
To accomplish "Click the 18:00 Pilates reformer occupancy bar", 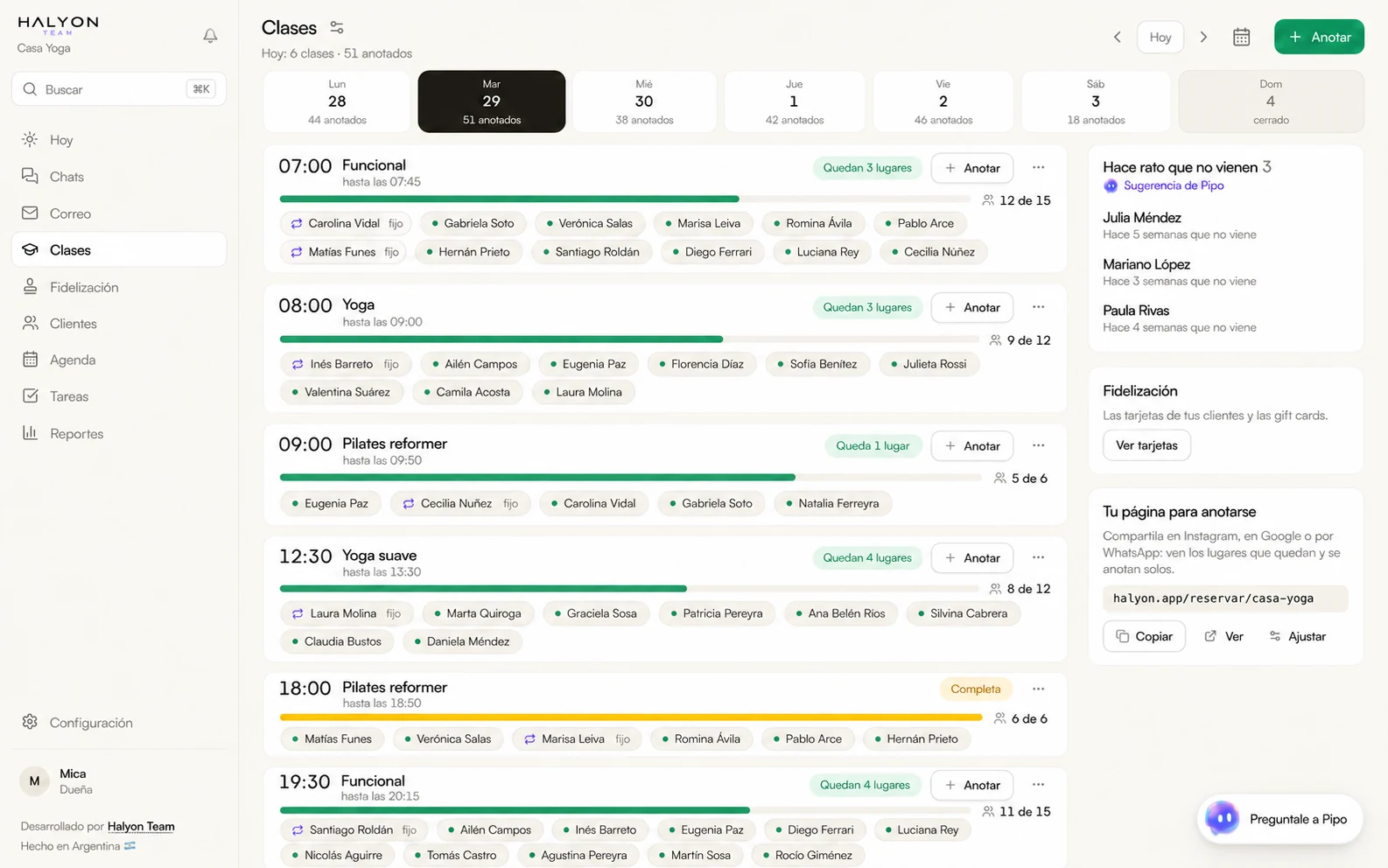I will pos(631,717).
